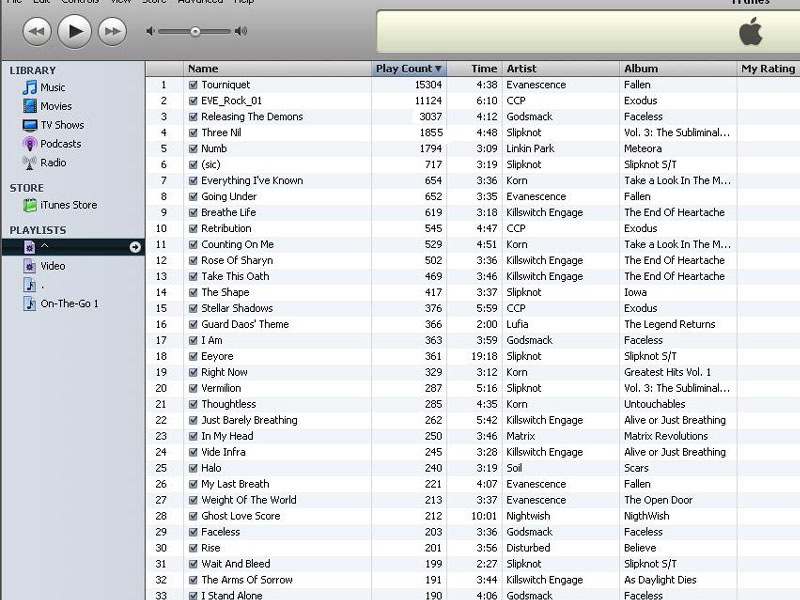Click album Iowa
The height and width of the screenshot is (600, 800).
coord(635,292)
